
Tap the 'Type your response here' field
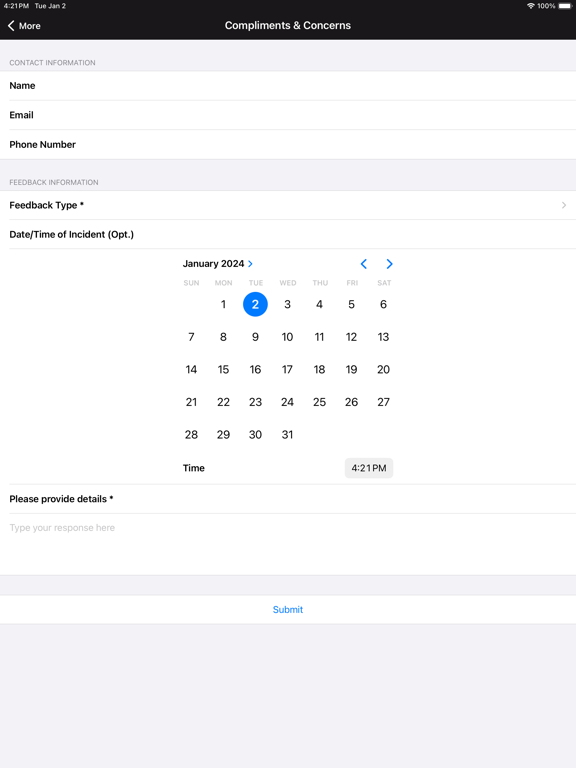click(288, 544)
